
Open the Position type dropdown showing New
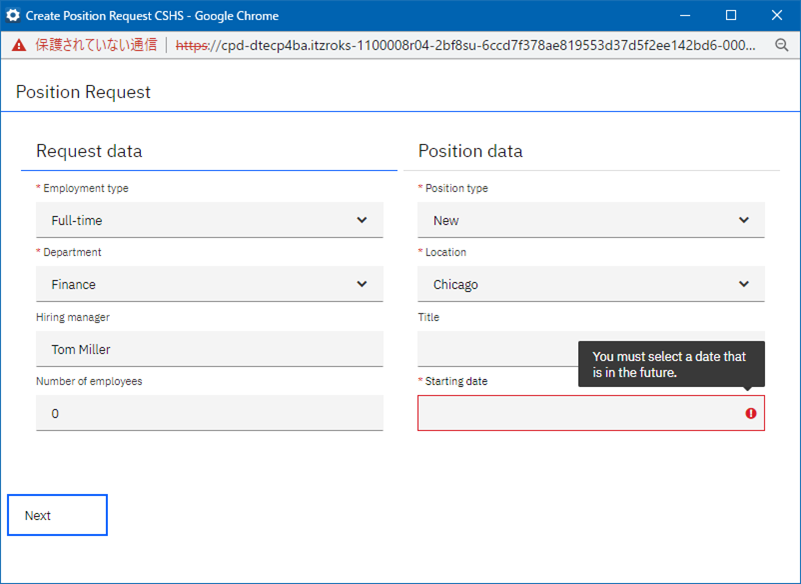(x=591, y=220)
